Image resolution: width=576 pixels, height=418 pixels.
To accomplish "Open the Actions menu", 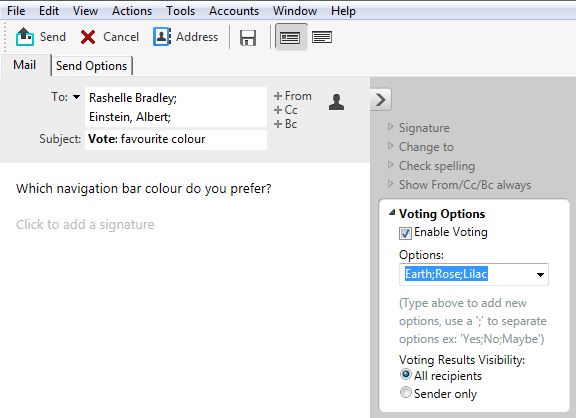I will click(132, 11).
